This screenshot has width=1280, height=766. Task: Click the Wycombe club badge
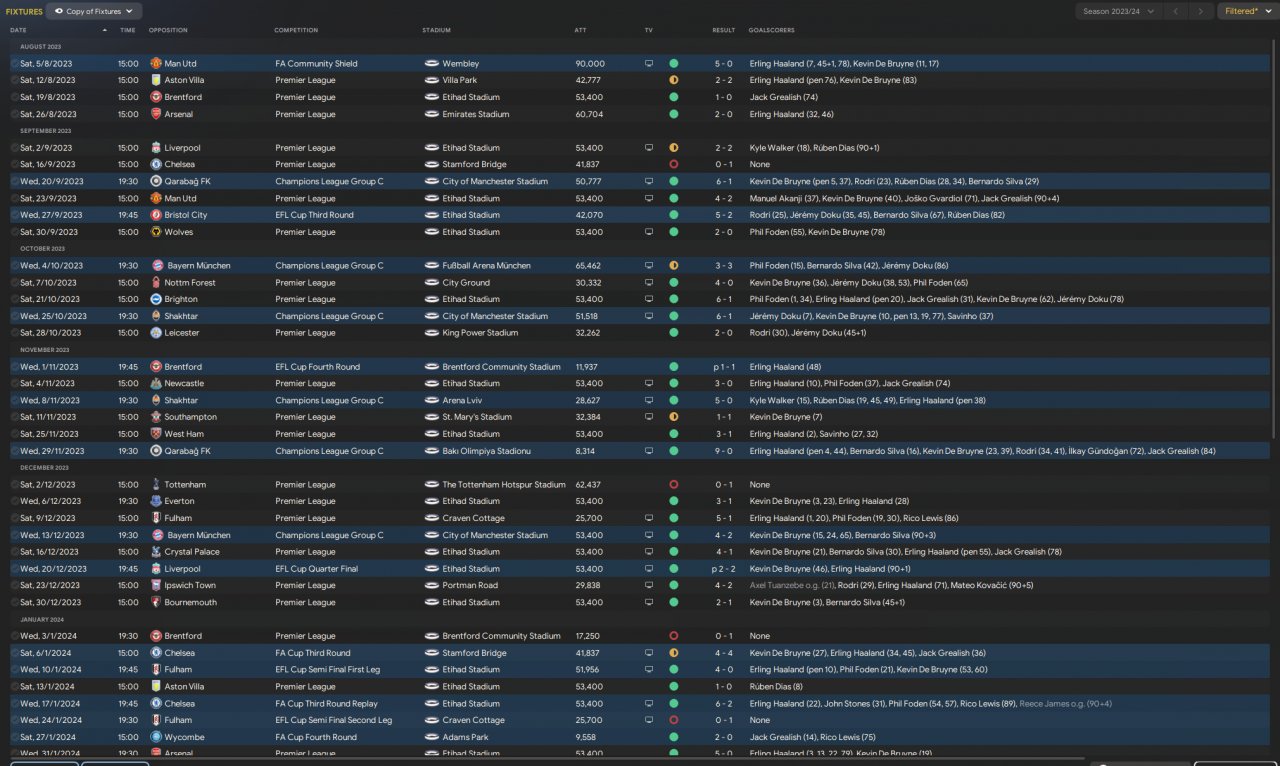pyautogui.click(x=156, y=737)
